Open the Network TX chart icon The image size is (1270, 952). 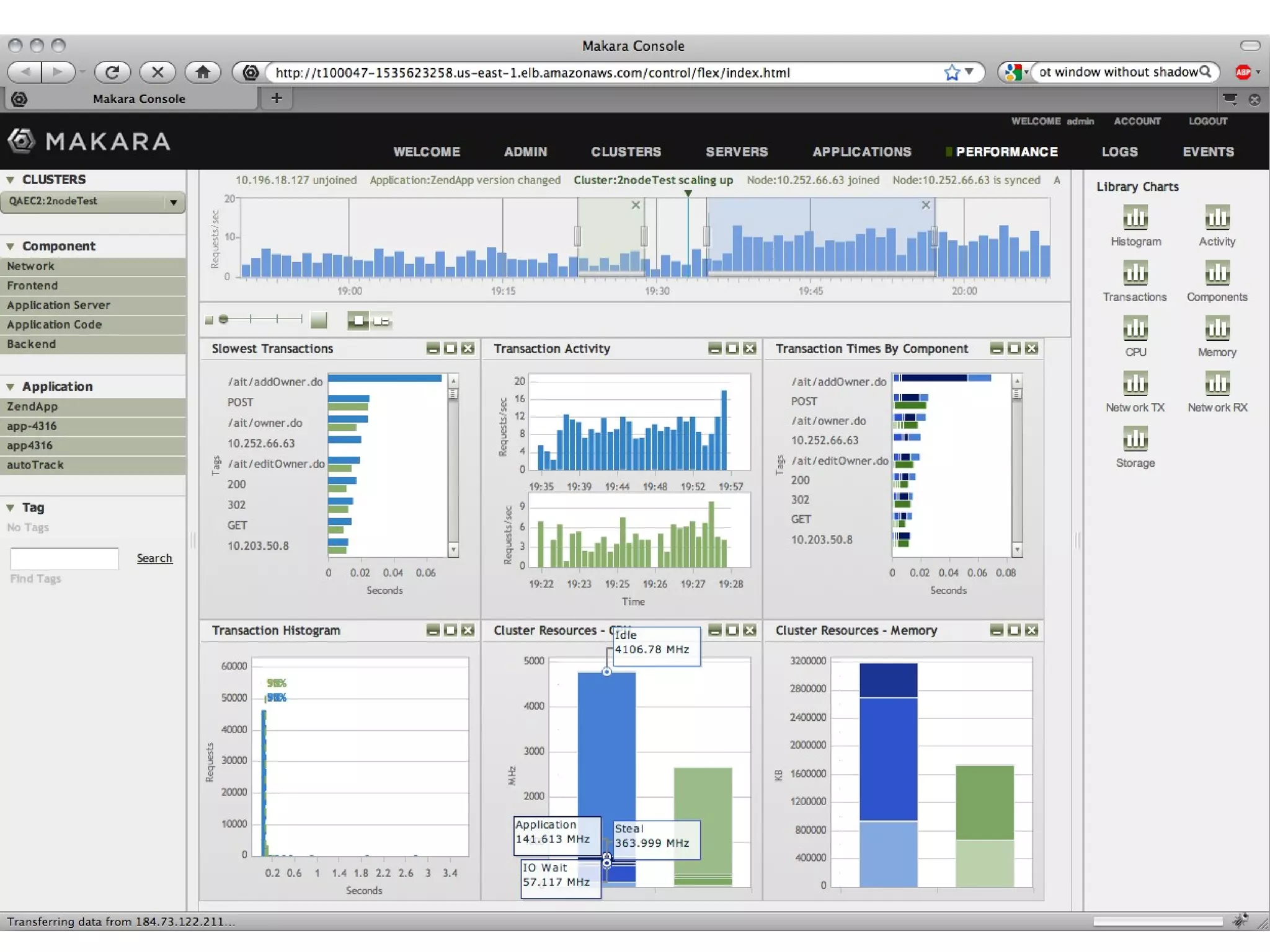pyautogui.click(x=1135, y=384)
